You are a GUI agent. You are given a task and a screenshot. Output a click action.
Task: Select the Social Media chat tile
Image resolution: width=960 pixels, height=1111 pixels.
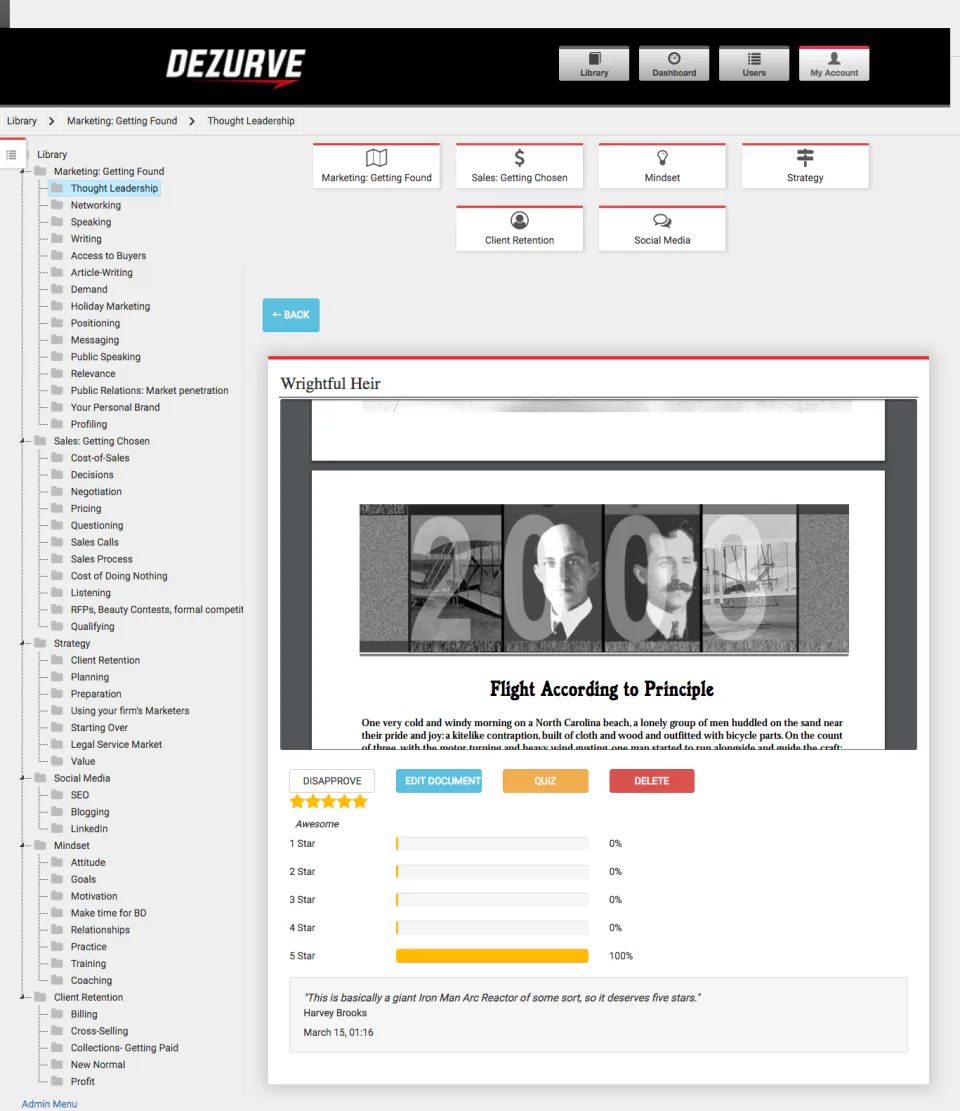coord(662,228)
